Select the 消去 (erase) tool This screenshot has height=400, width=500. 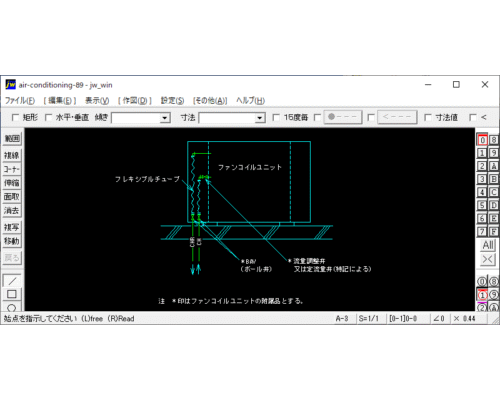pos(12,211)
